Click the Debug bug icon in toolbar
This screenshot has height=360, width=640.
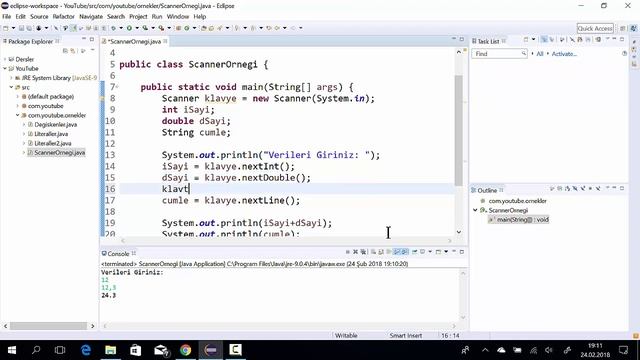point(113,28)
